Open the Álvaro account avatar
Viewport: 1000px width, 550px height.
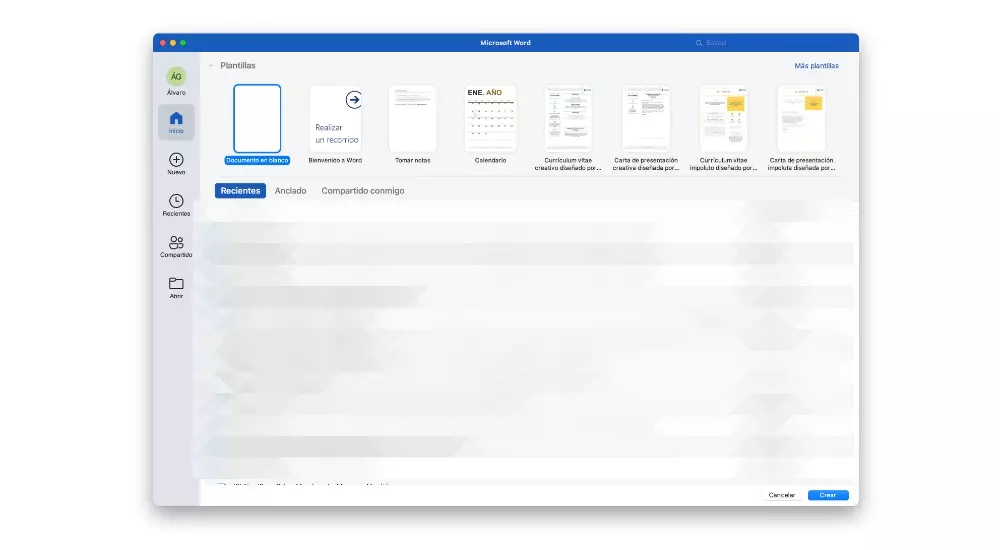(176, 77)
